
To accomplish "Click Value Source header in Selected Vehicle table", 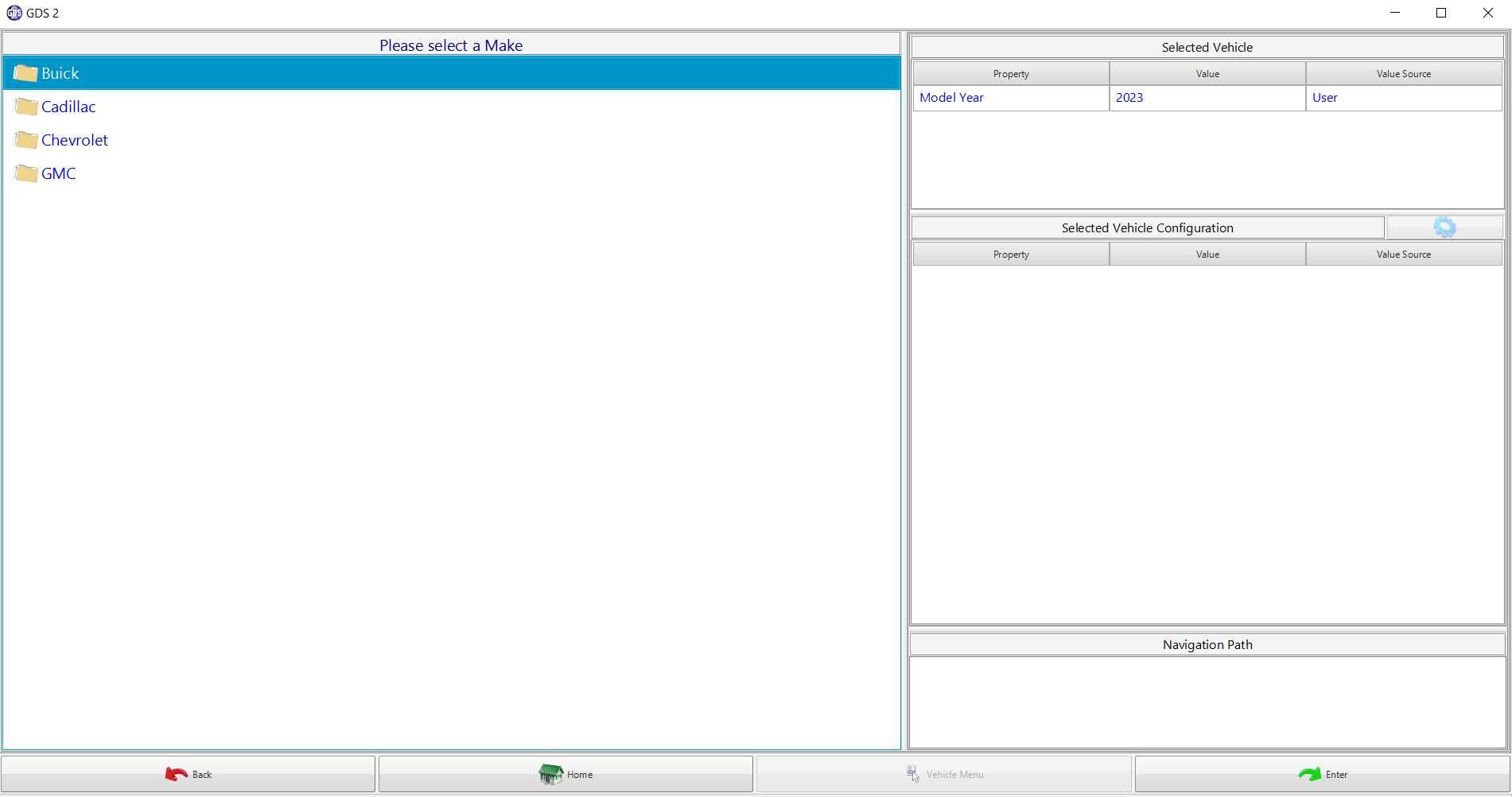I will pos(1404,74).
